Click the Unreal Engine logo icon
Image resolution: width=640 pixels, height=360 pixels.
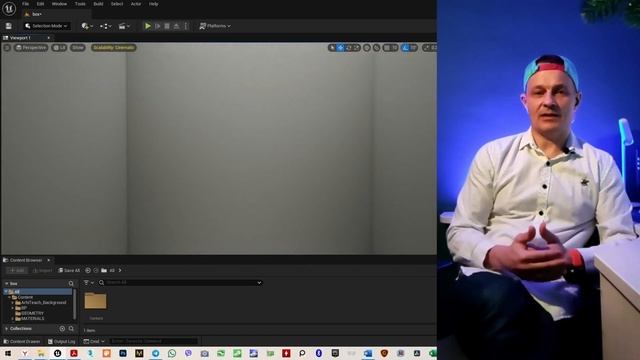[9, 9]
